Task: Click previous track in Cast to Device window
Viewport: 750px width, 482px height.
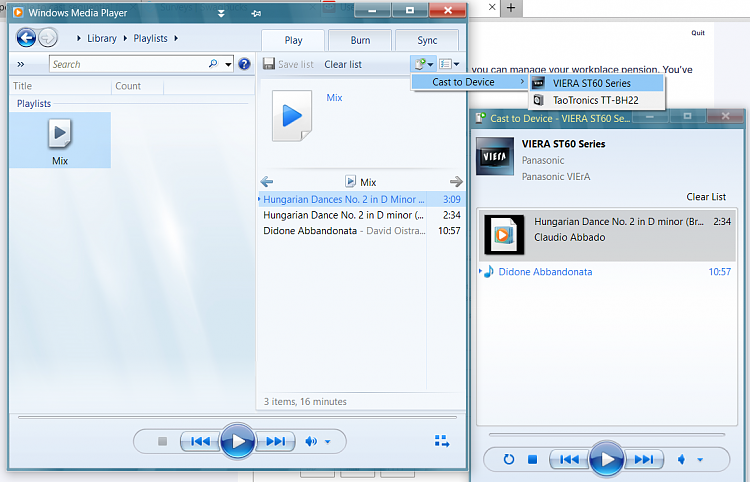Action: pos(568,459)
